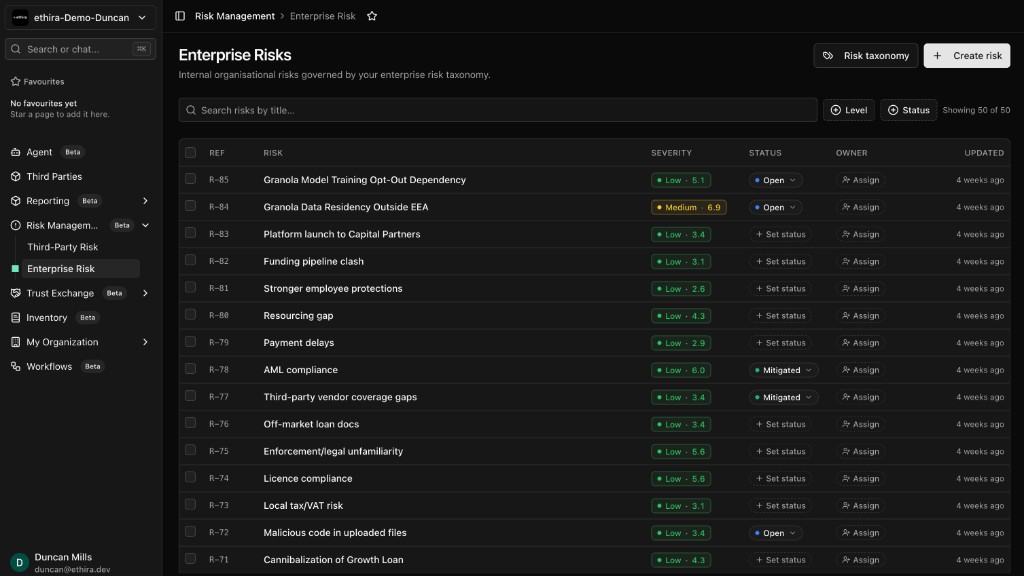Click the green square beside Enterprise Risk
This screenshot has height=576, width=1024.
tap(15, 269)
